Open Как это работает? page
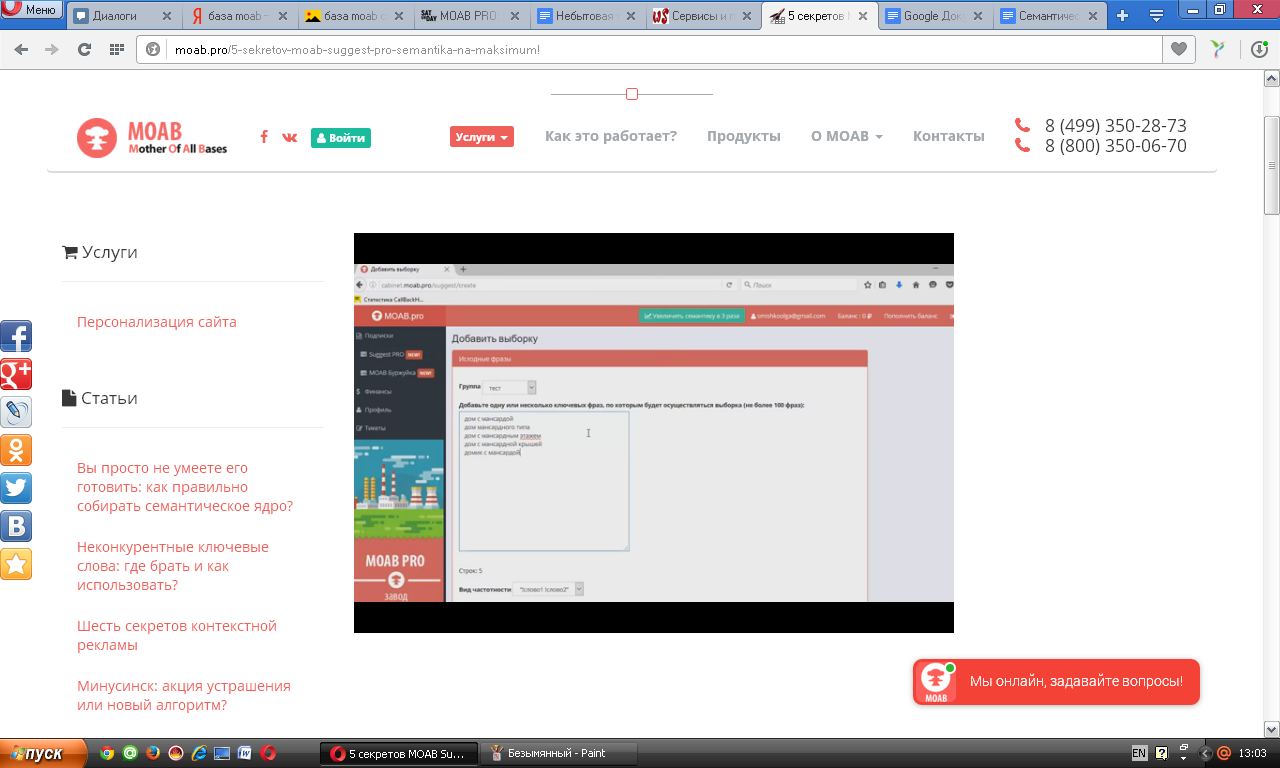This screenshot has height=768, width=1280. tap(611, 136)
